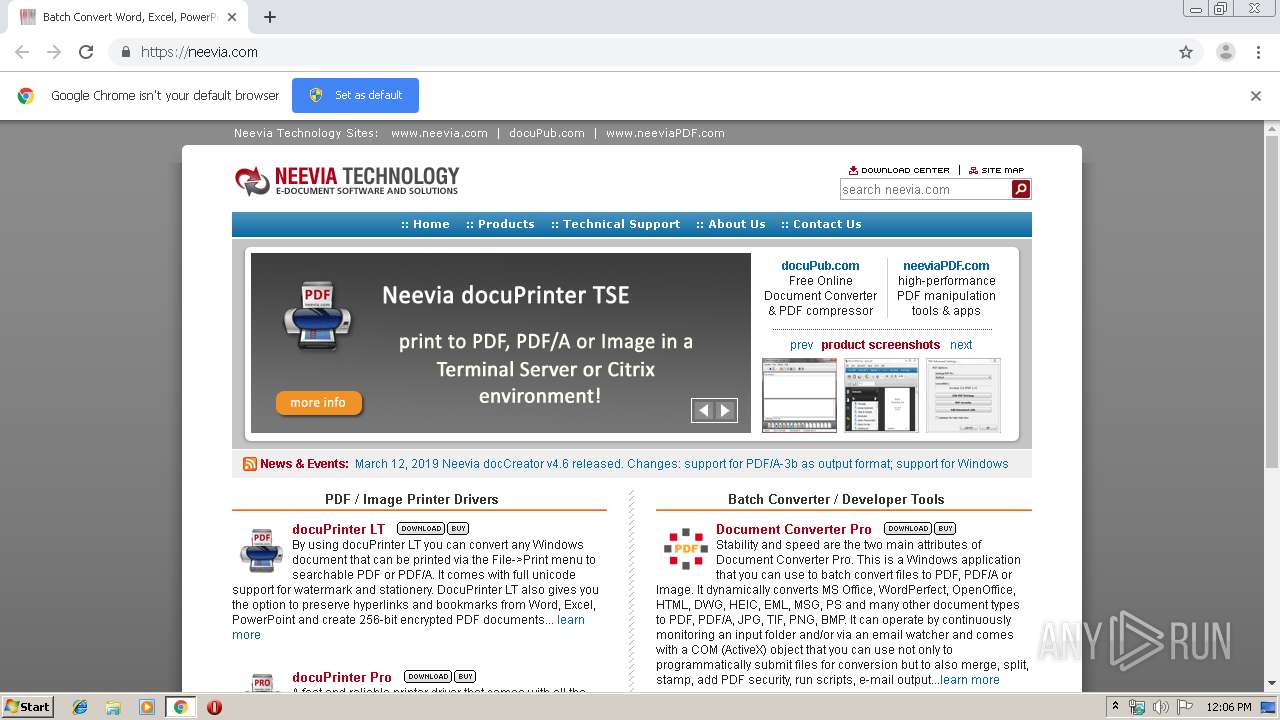The width and height of the screenshot is (1280, 720).
Task: Open the Home menu item
Action: click(425, 224)
